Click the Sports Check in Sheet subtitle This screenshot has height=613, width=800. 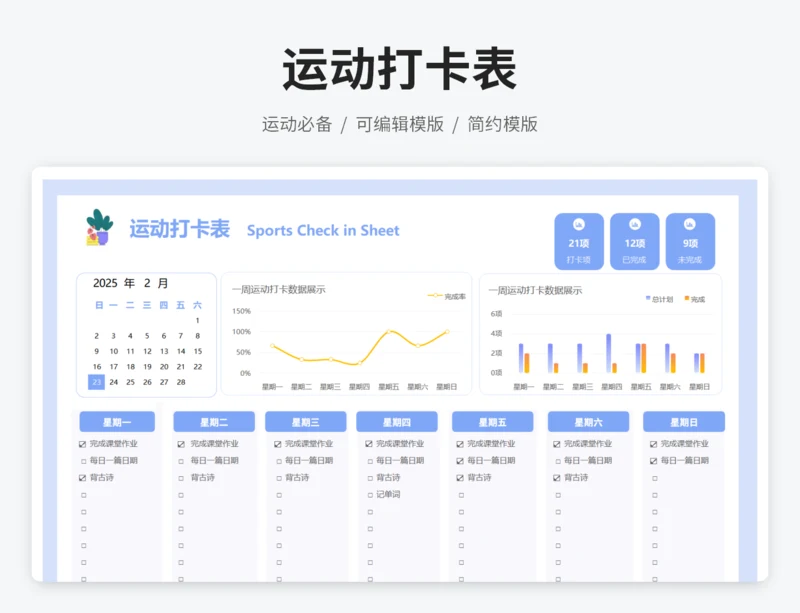coord(323,230)
